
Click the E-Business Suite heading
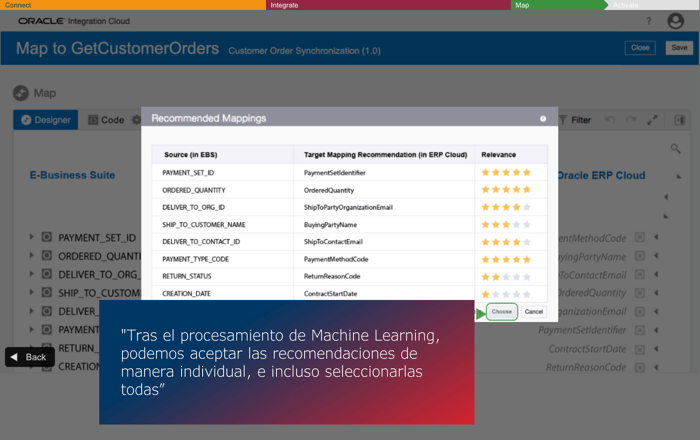click(72, 175)
